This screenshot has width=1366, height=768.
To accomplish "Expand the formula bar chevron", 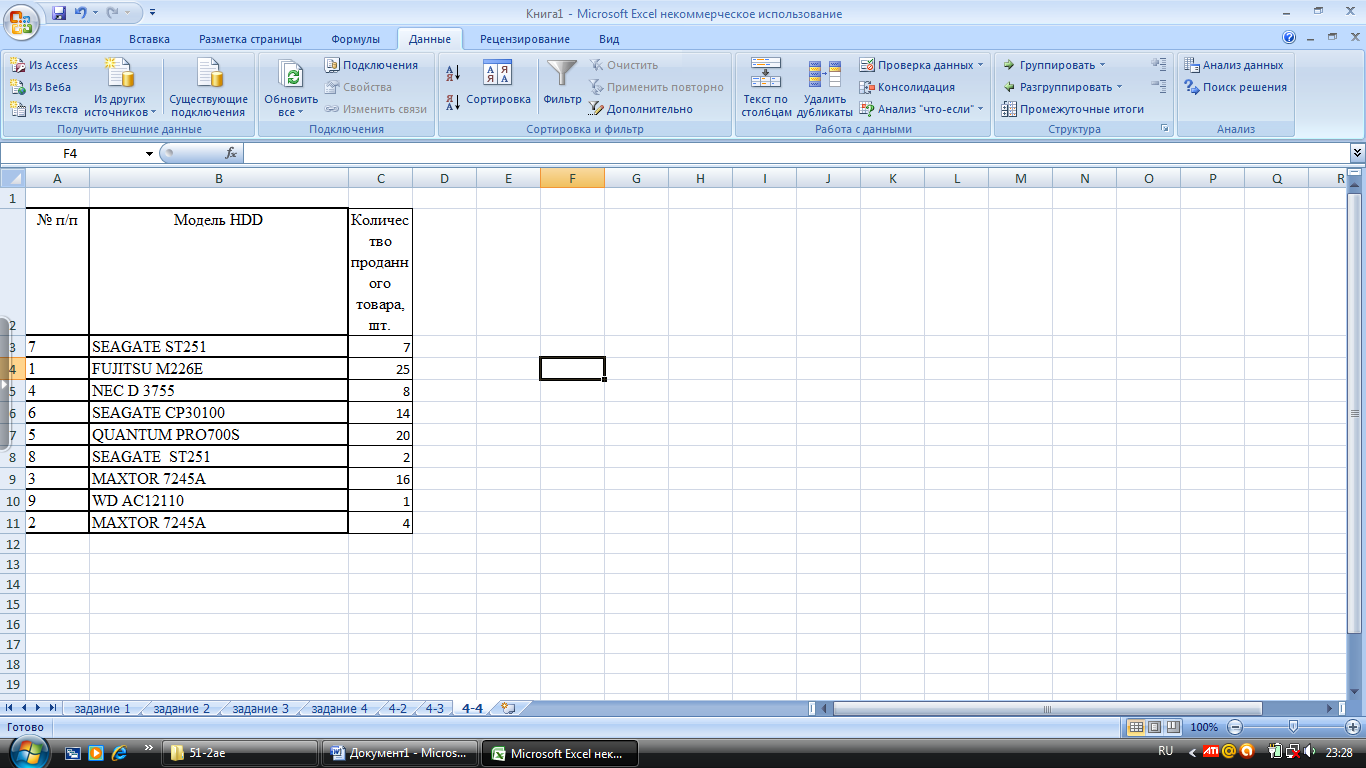I will pos(1357,153).
